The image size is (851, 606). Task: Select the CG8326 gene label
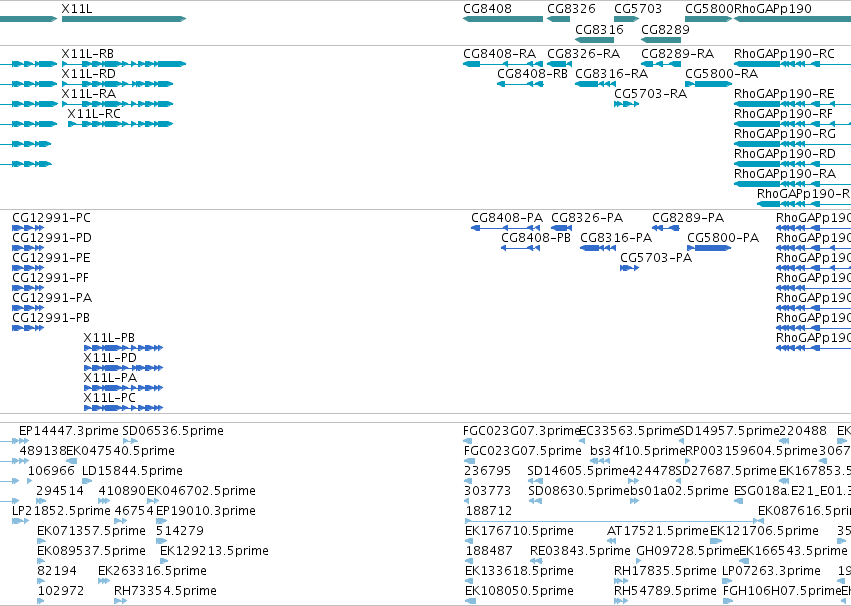pos(571,9)
